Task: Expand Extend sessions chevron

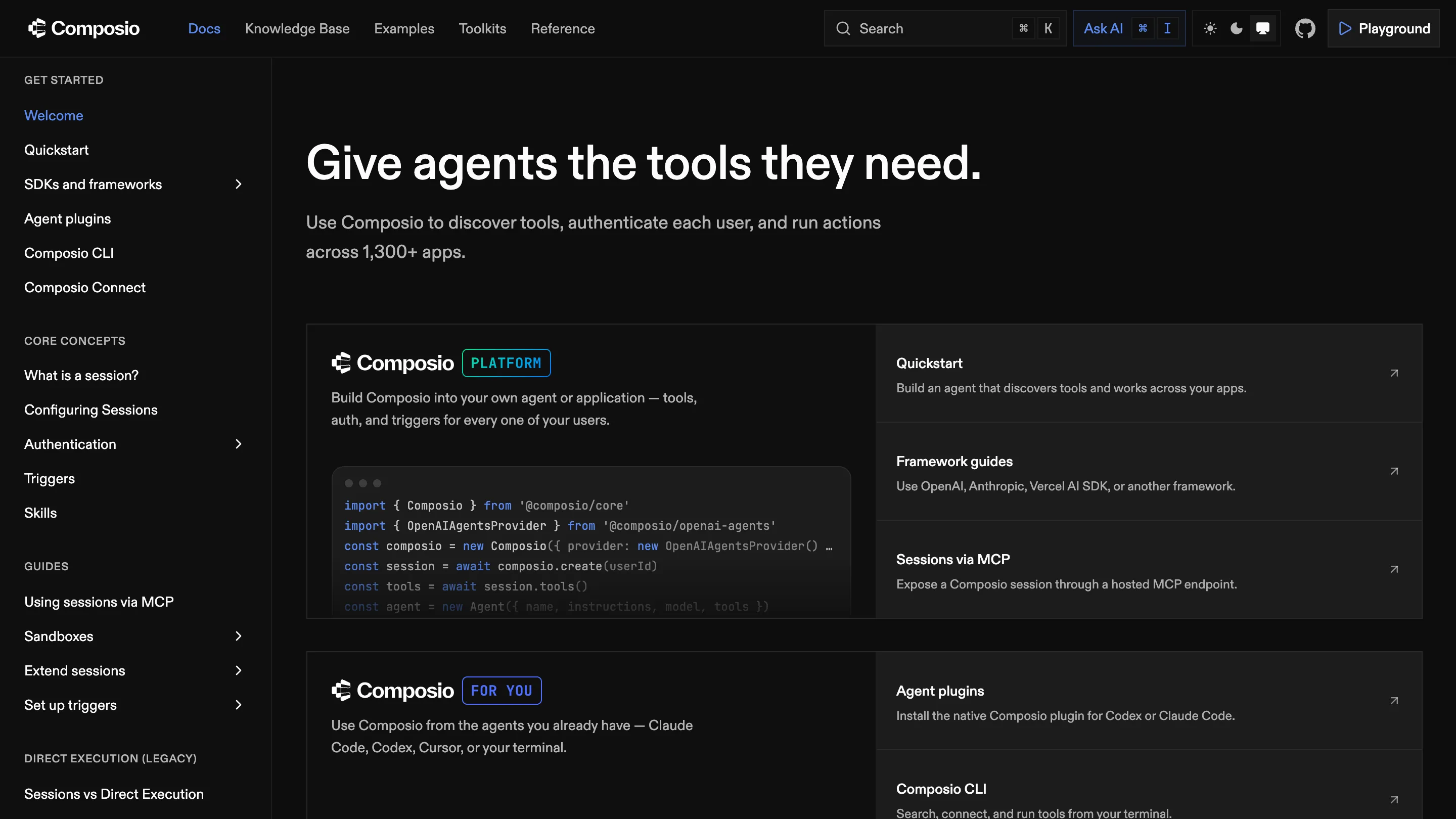Action: [239, 670]
